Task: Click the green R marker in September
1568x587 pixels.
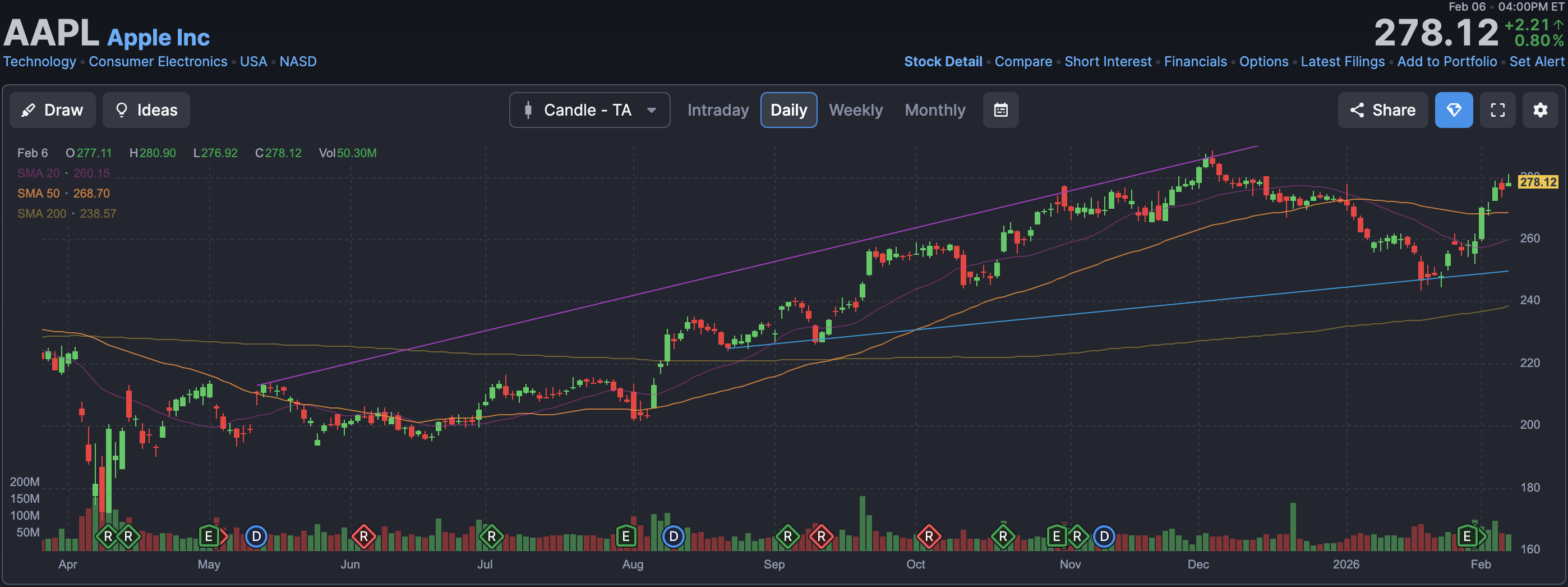Action: 788,536
